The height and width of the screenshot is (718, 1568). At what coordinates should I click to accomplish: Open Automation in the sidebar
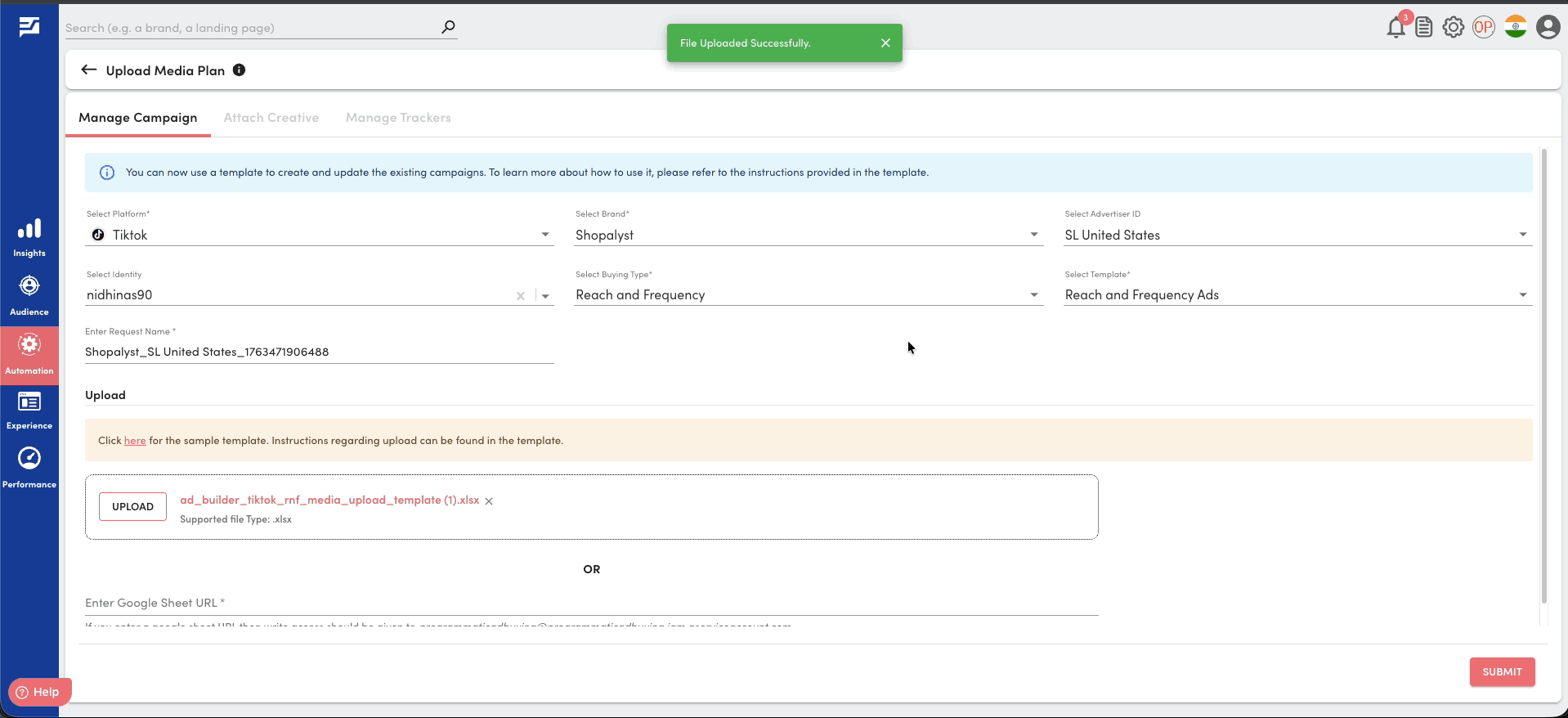(x=29, y=355)
